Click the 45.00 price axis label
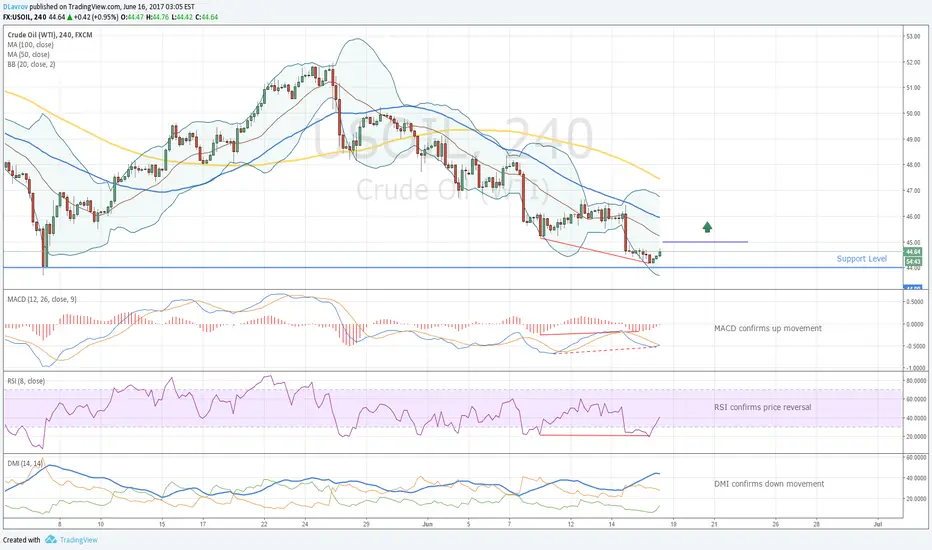932x550 pixels. (913, 242)
